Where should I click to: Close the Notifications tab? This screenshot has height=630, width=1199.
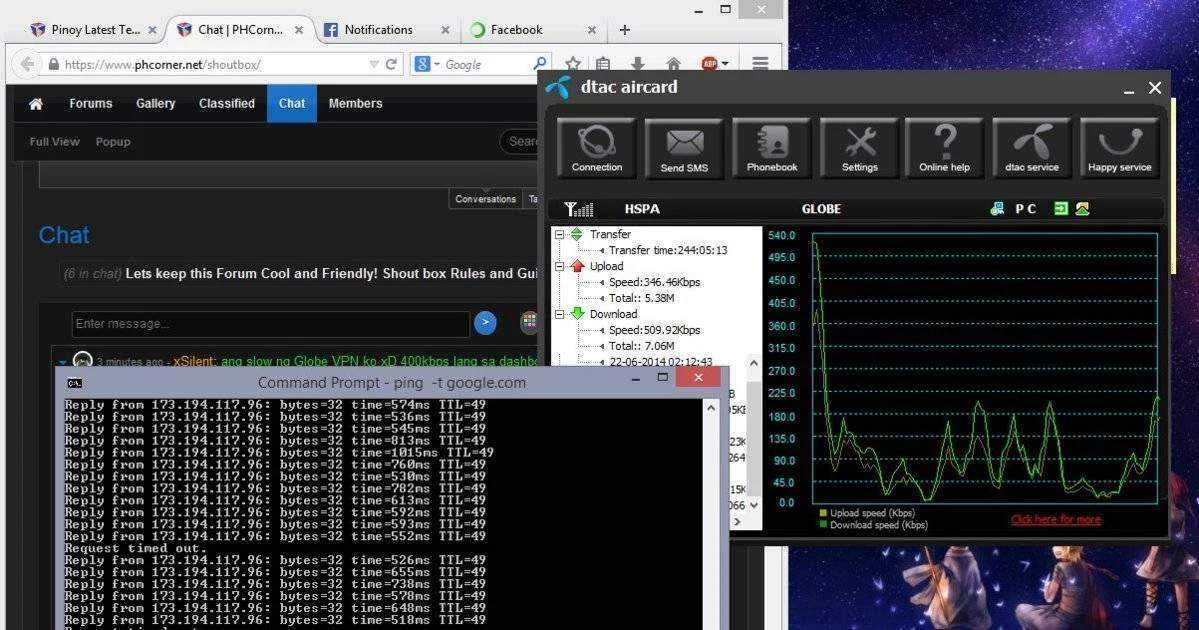click(445, 30)
